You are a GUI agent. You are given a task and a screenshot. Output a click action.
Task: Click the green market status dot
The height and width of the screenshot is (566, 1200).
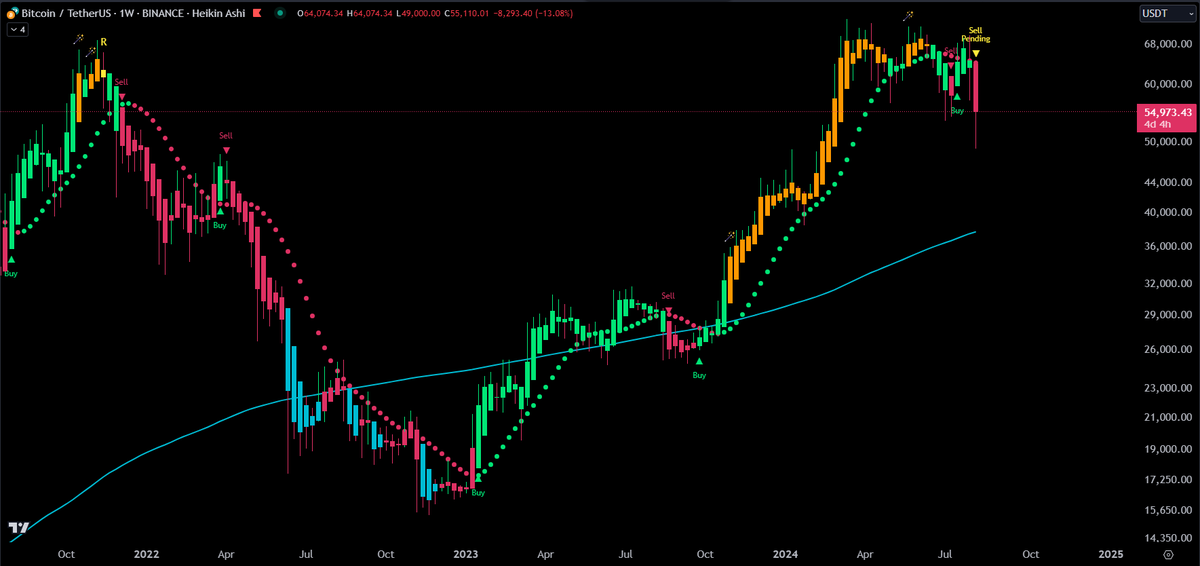(279, 13)
